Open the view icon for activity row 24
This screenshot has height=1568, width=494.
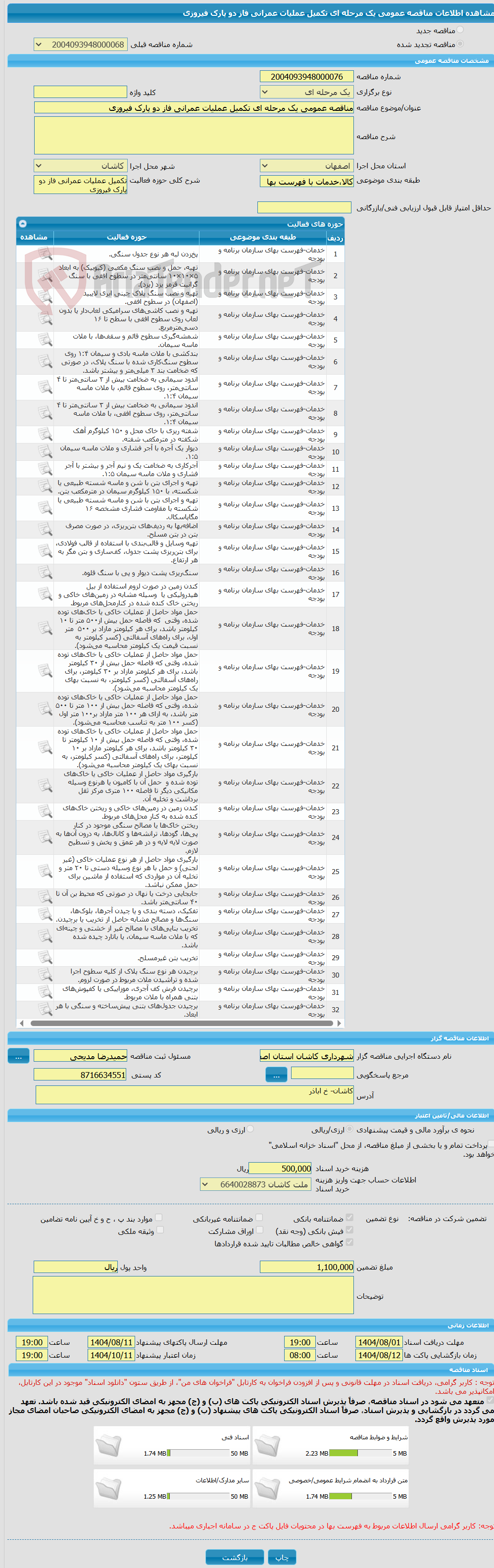45,837
